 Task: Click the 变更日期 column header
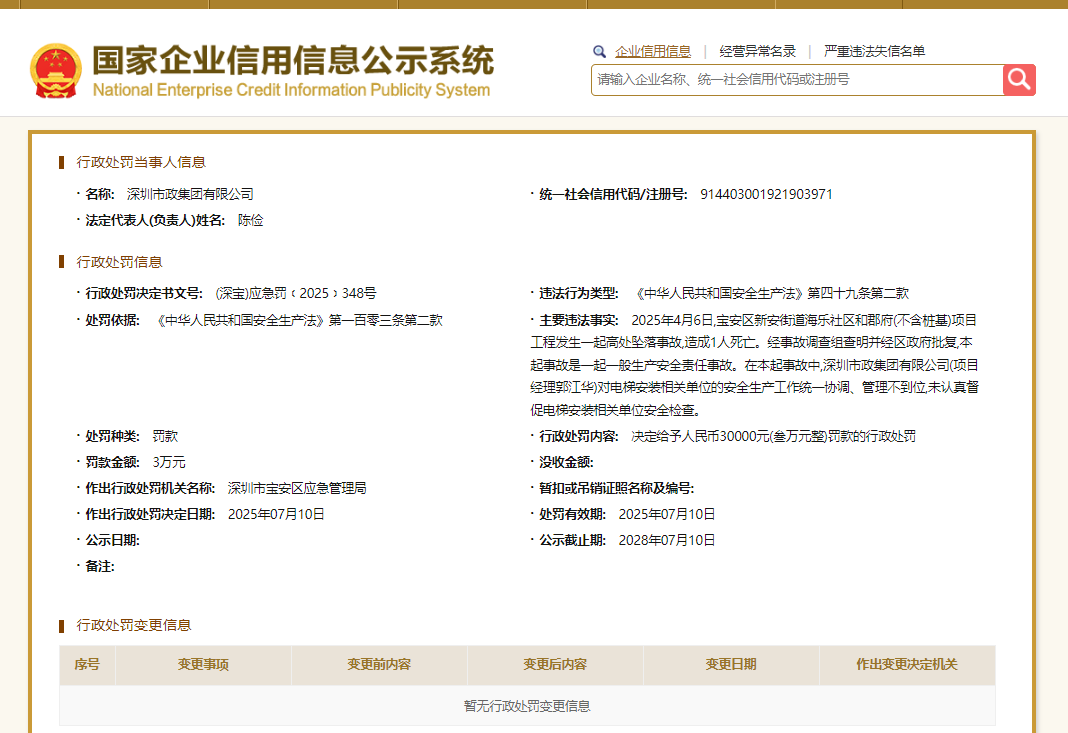(x=731, y=664)
